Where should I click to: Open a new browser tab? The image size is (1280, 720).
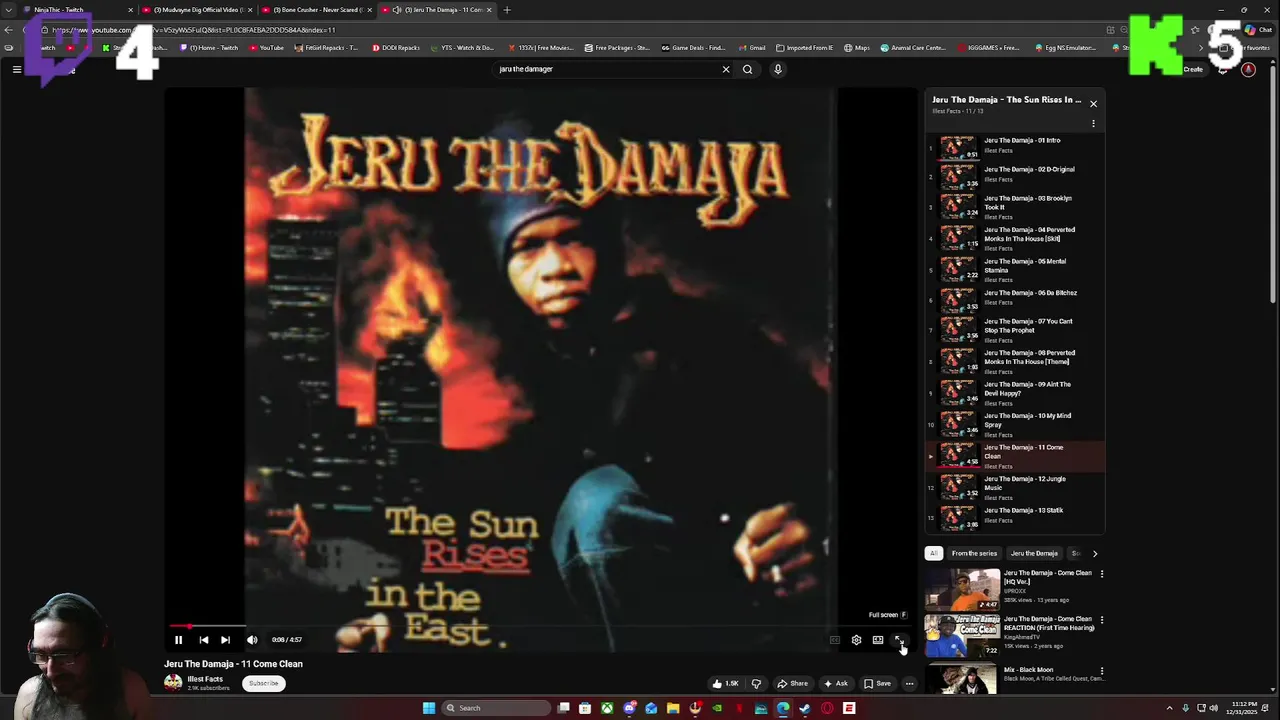507,10
